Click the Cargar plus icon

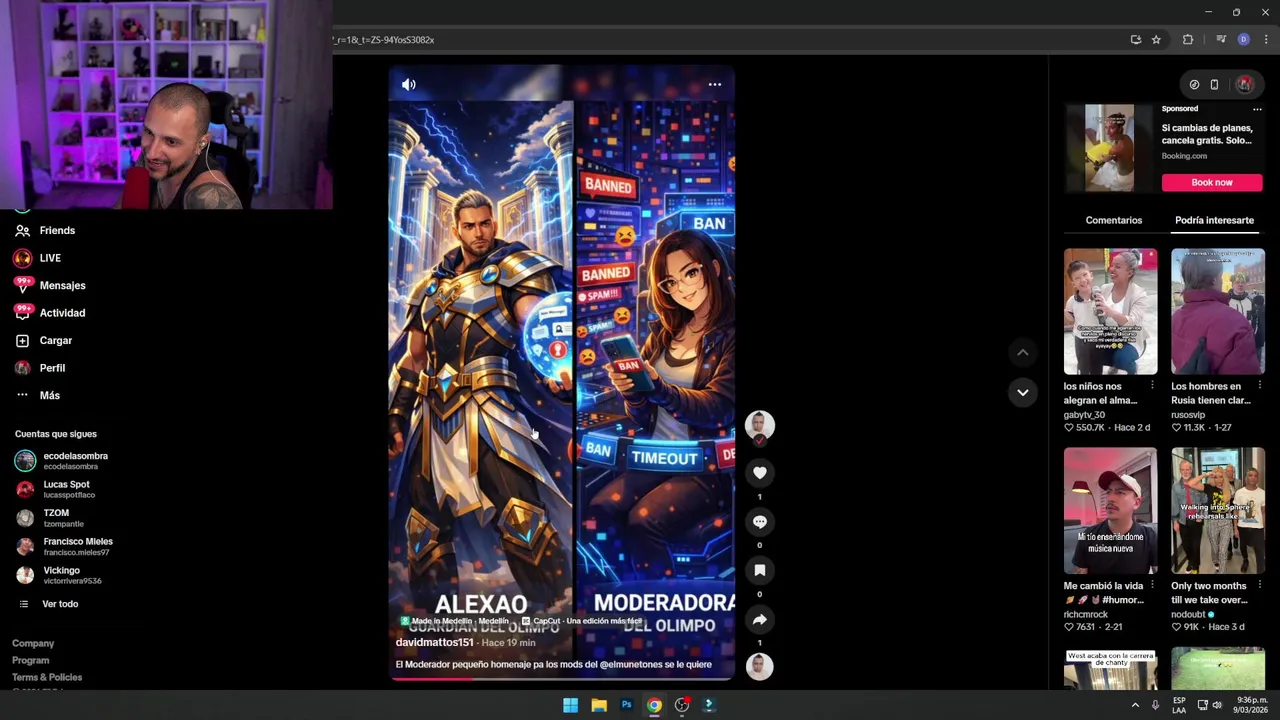(x=22, y=341)
